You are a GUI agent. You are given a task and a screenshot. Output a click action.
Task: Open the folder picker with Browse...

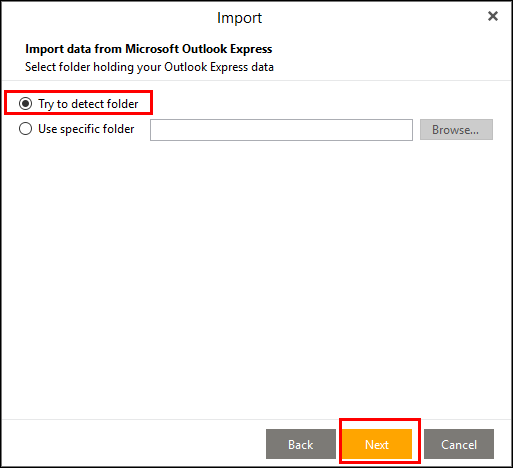click(x=456, y=130)
